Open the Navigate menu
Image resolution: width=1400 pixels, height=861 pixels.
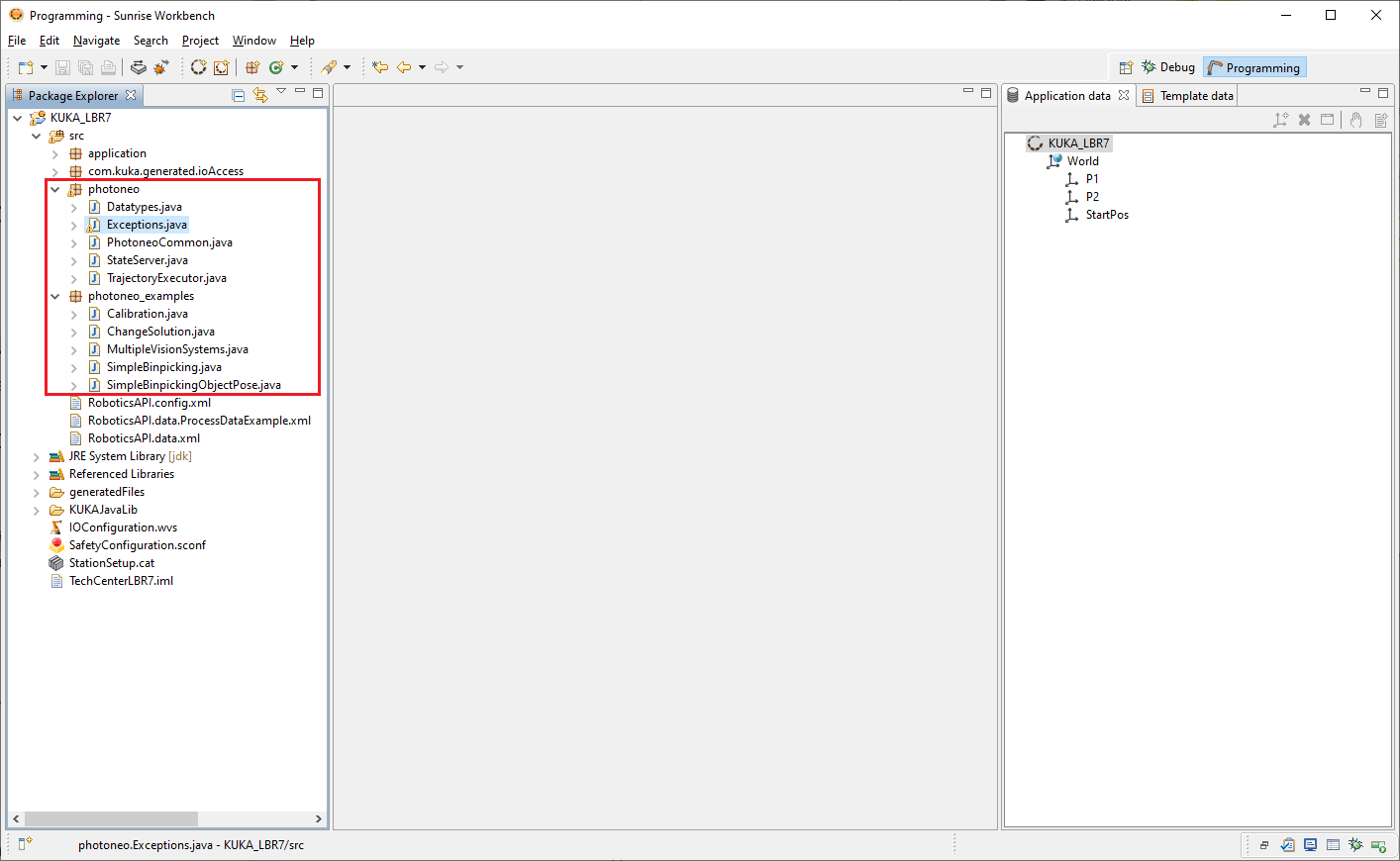point(96,41)
